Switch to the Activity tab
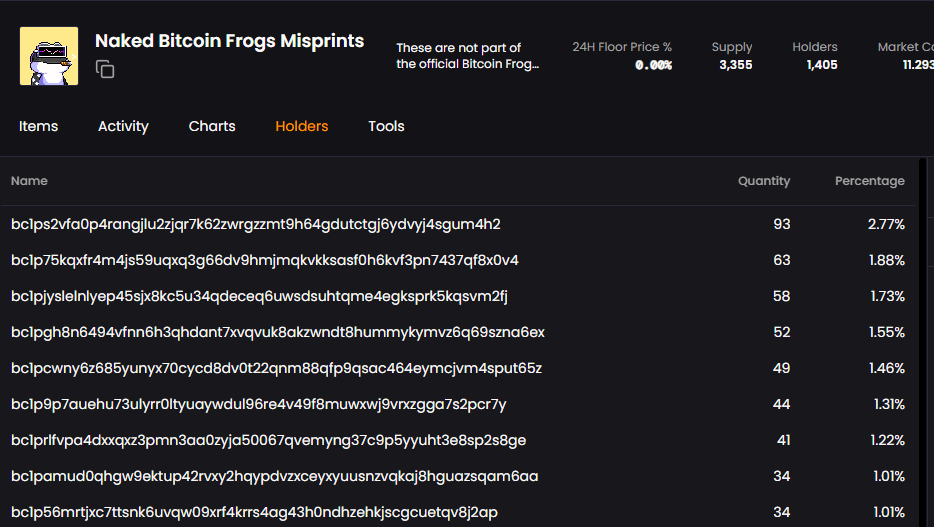 point(123,126)
